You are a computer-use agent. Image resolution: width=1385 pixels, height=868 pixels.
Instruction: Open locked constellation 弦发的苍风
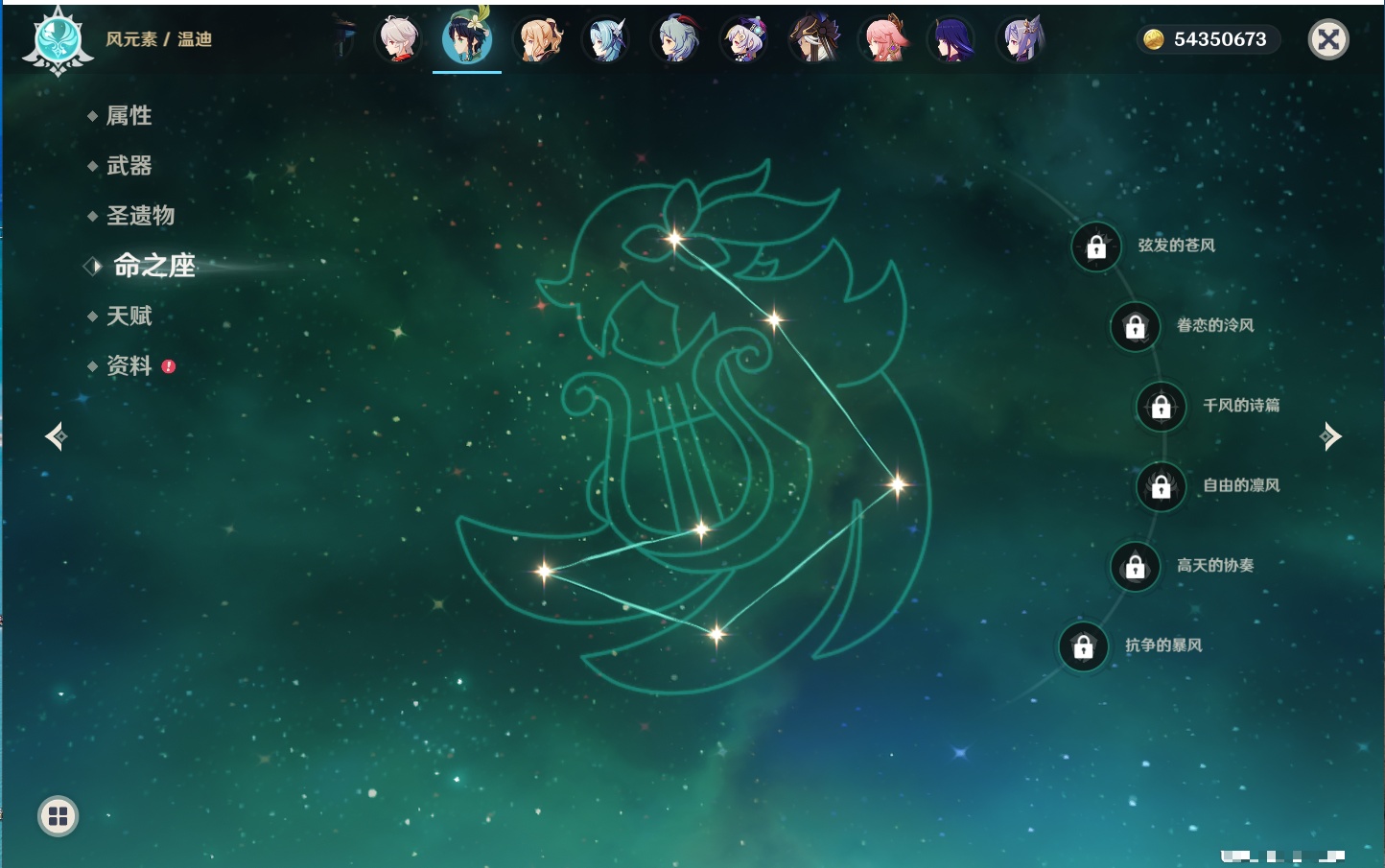point(1096,247)
